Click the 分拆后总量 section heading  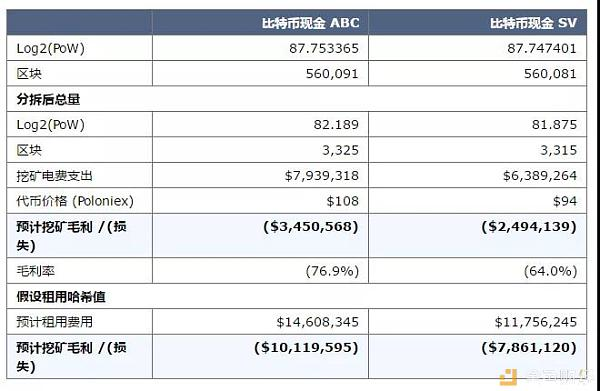[x=48, y=99]
